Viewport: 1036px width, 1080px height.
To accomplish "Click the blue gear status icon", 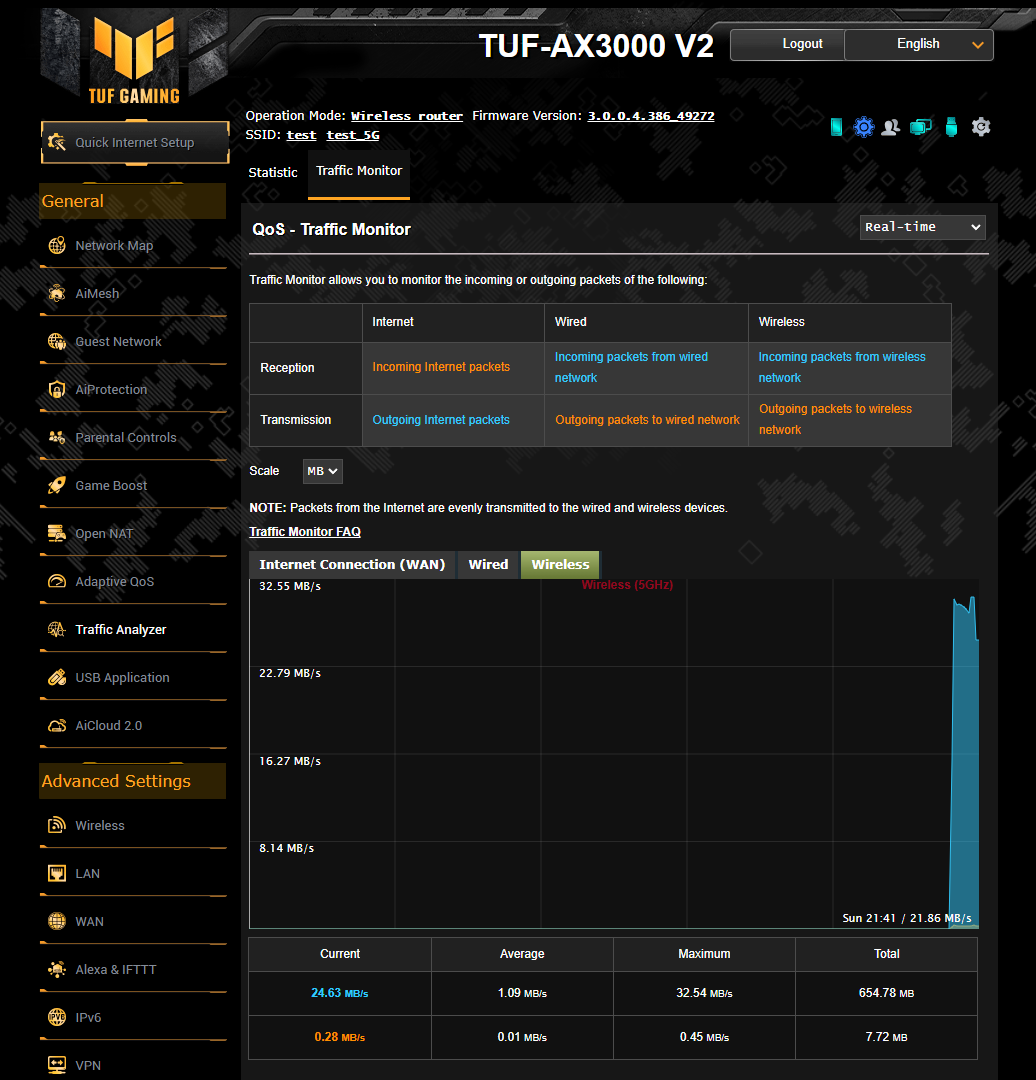I will click(864, 127).
